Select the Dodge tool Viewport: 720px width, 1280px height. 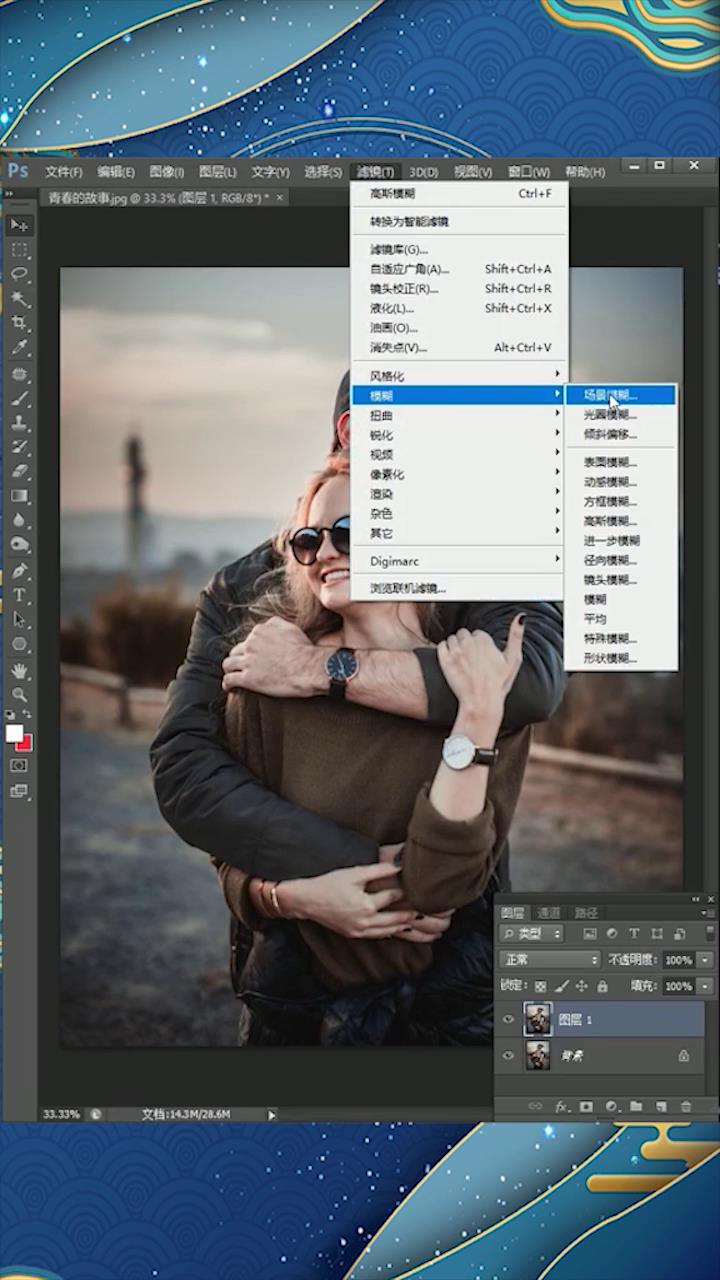(x=19, y=545)
